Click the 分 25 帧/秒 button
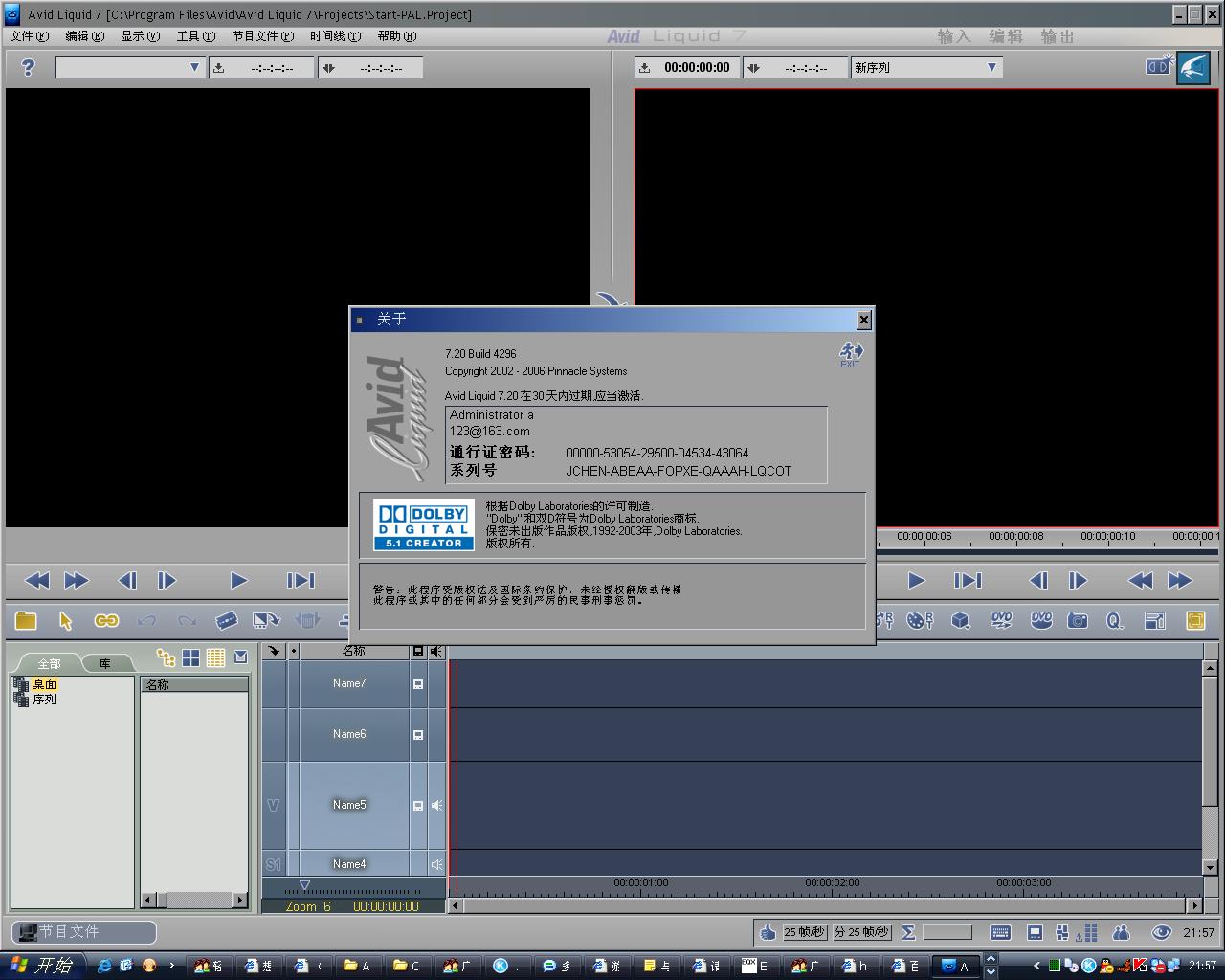 [x=861, y=932]
